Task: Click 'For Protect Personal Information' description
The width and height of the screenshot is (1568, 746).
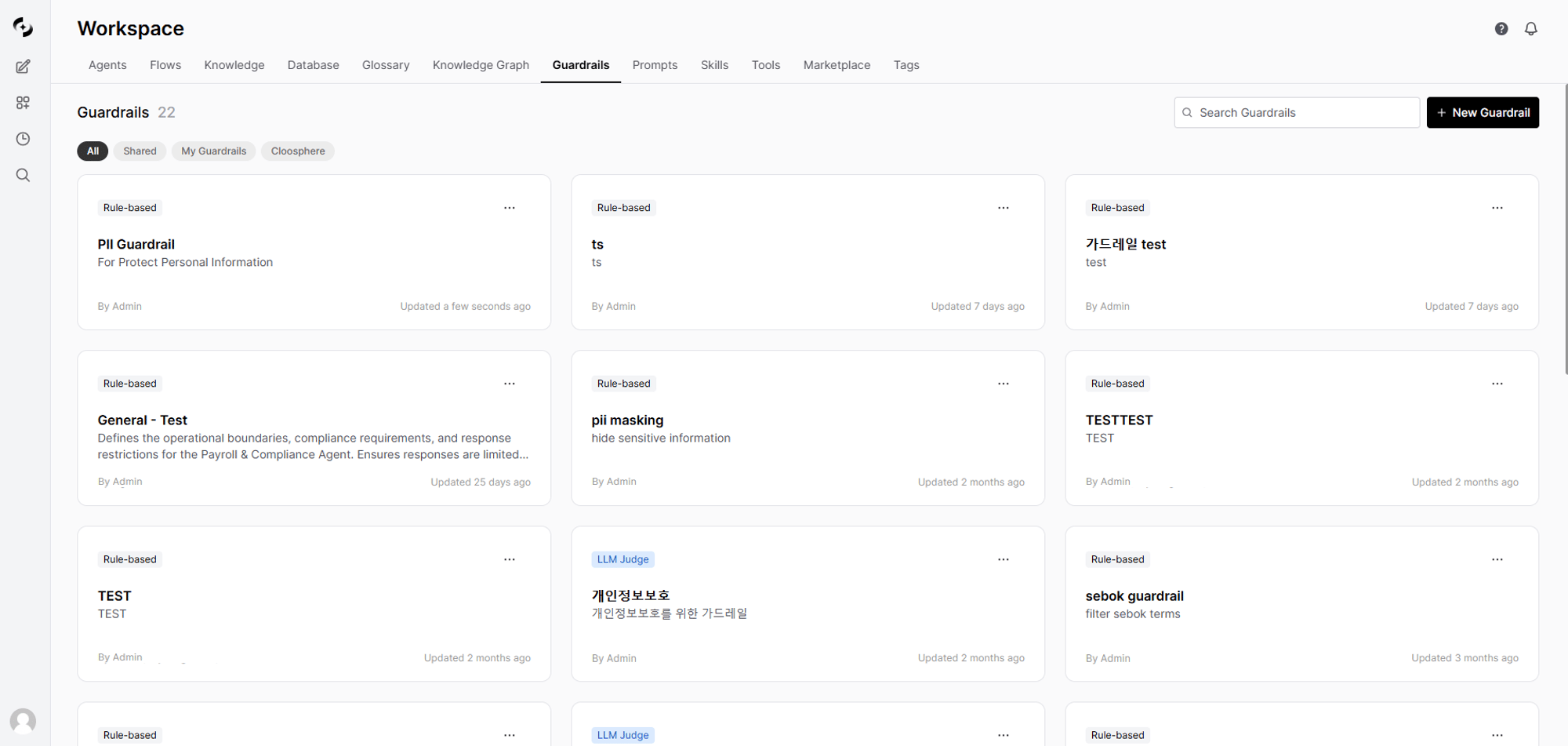Action: tap(185, 263)
